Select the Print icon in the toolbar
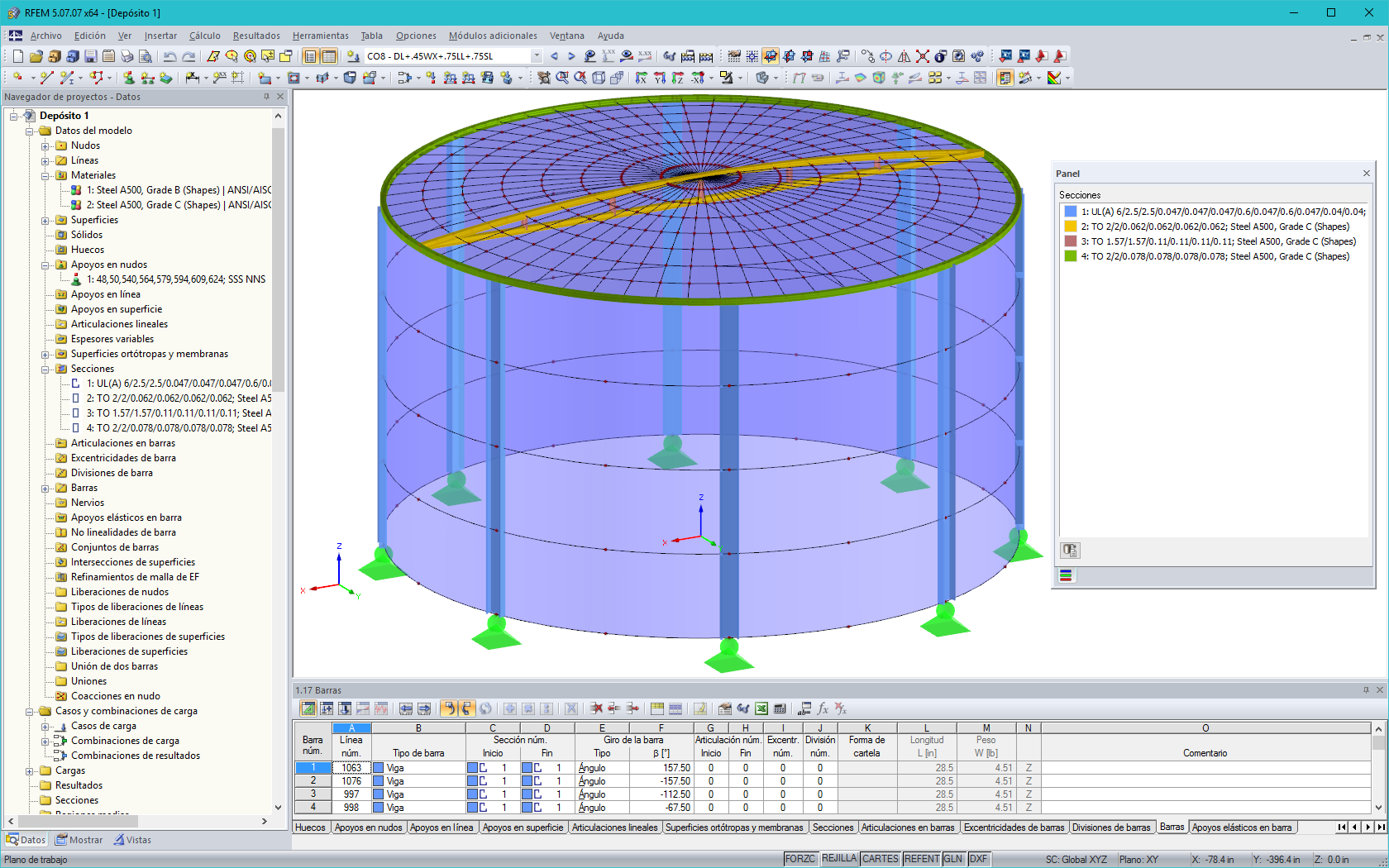 (x=126, y=56)
